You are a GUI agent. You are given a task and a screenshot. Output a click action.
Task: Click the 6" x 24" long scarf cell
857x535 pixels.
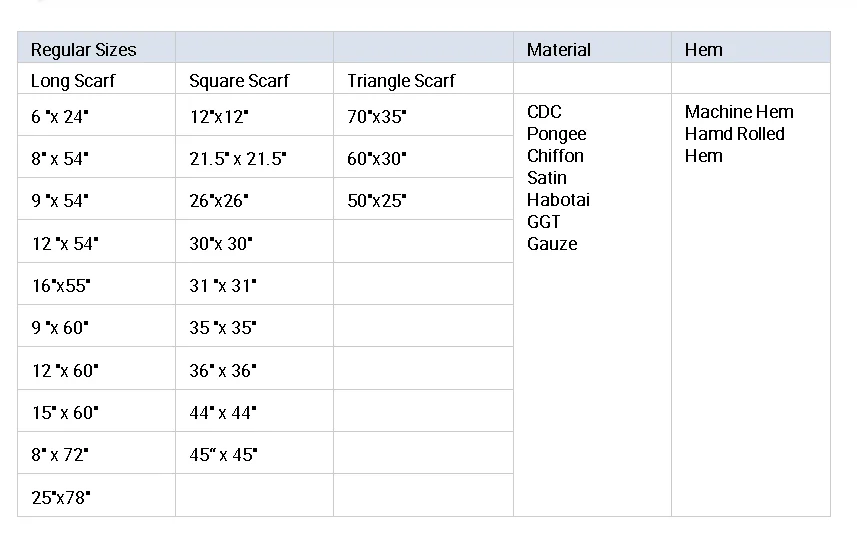tap(60, 117)
